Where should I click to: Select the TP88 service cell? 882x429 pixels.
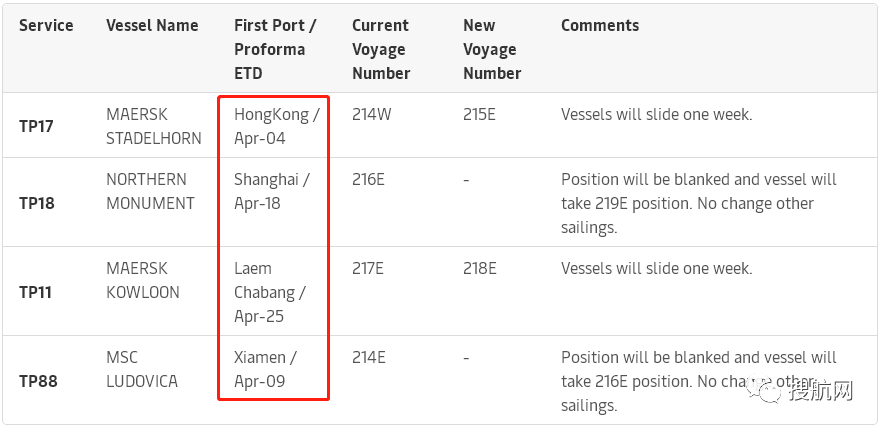pos(37,381)
